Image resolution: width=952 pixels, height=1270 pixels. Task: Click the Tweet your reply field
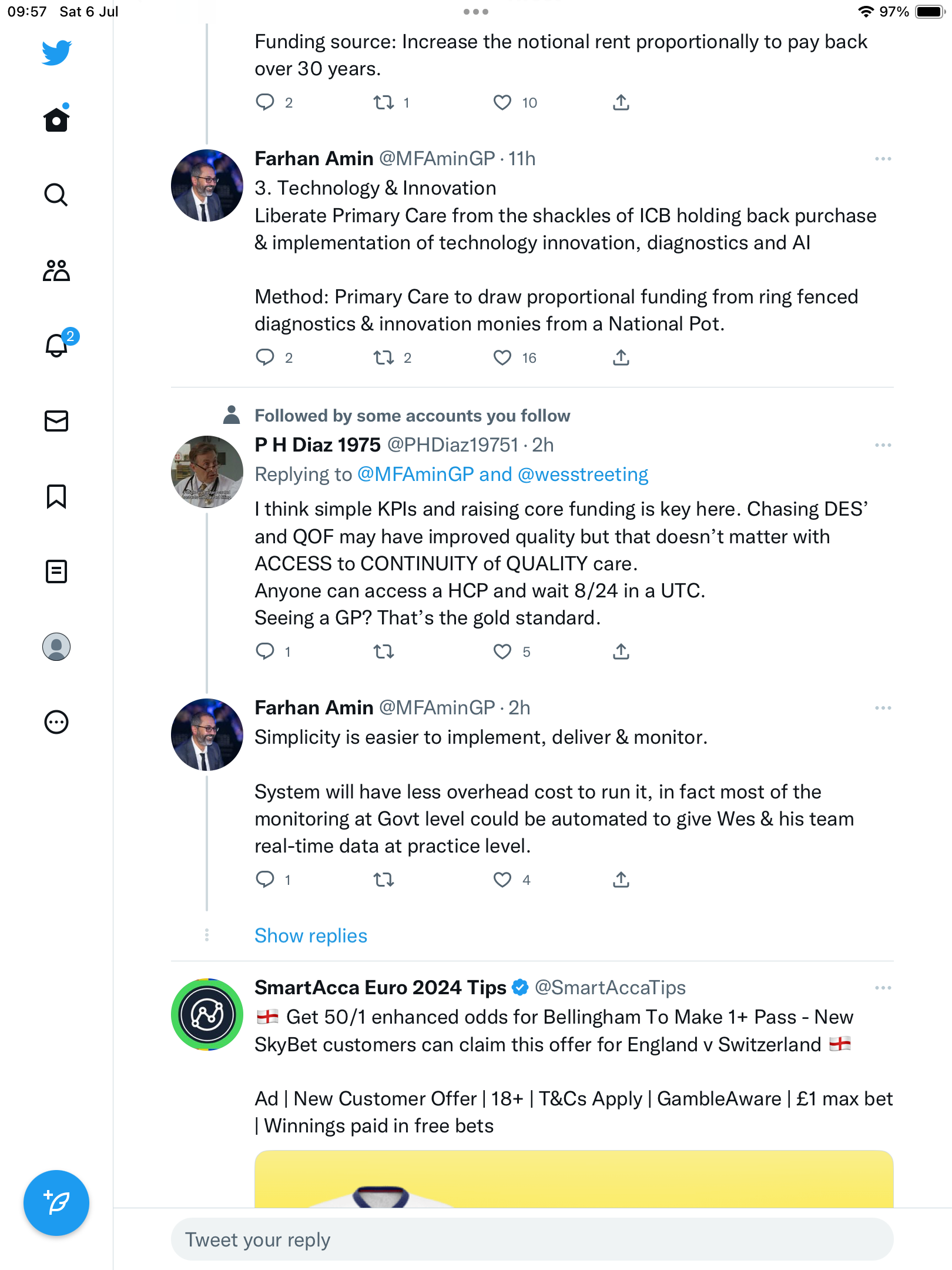pos(532,1239)
